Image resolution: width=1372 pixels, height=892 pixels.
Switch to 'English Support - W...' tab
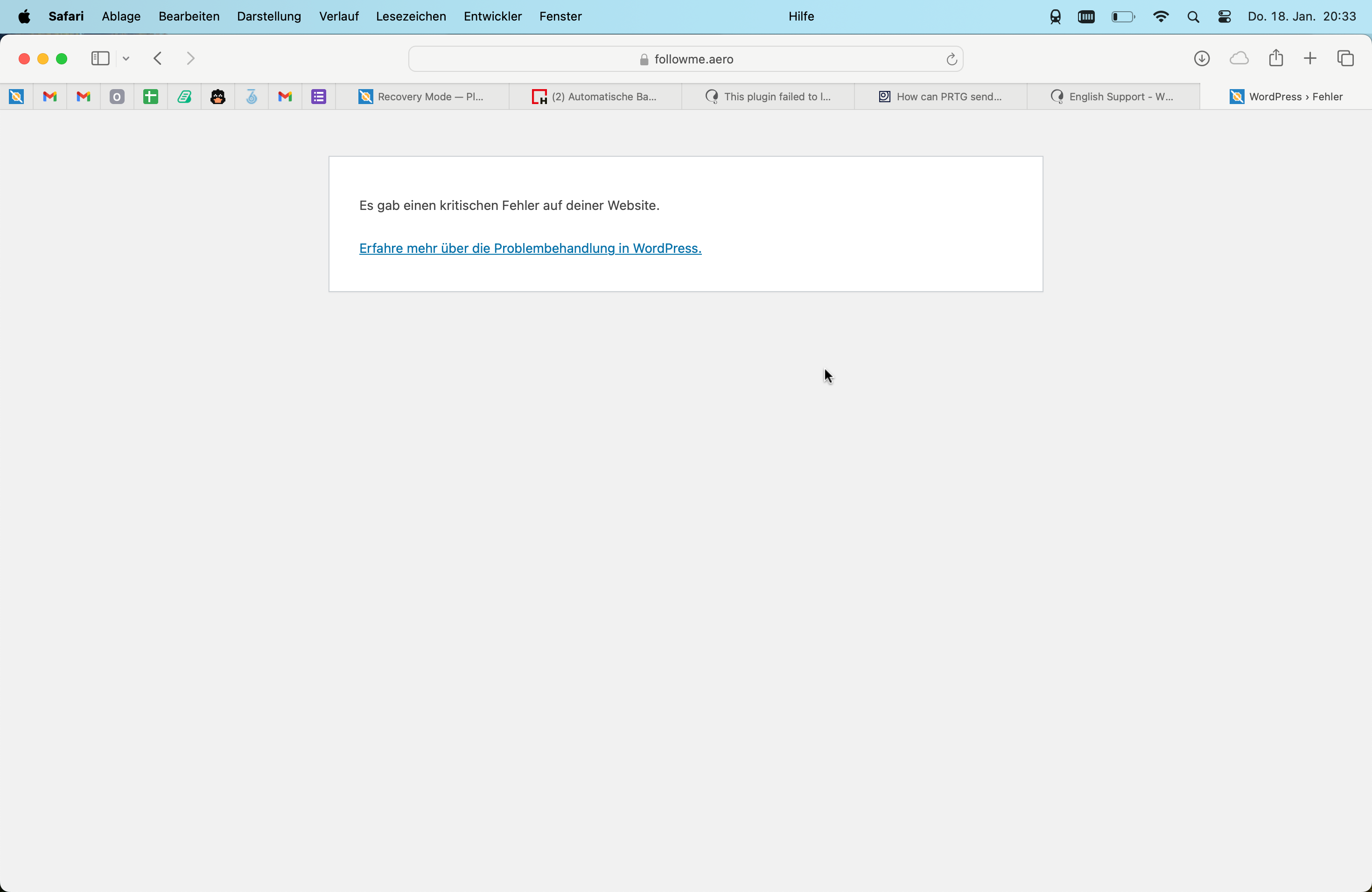tap(1114, 97)
